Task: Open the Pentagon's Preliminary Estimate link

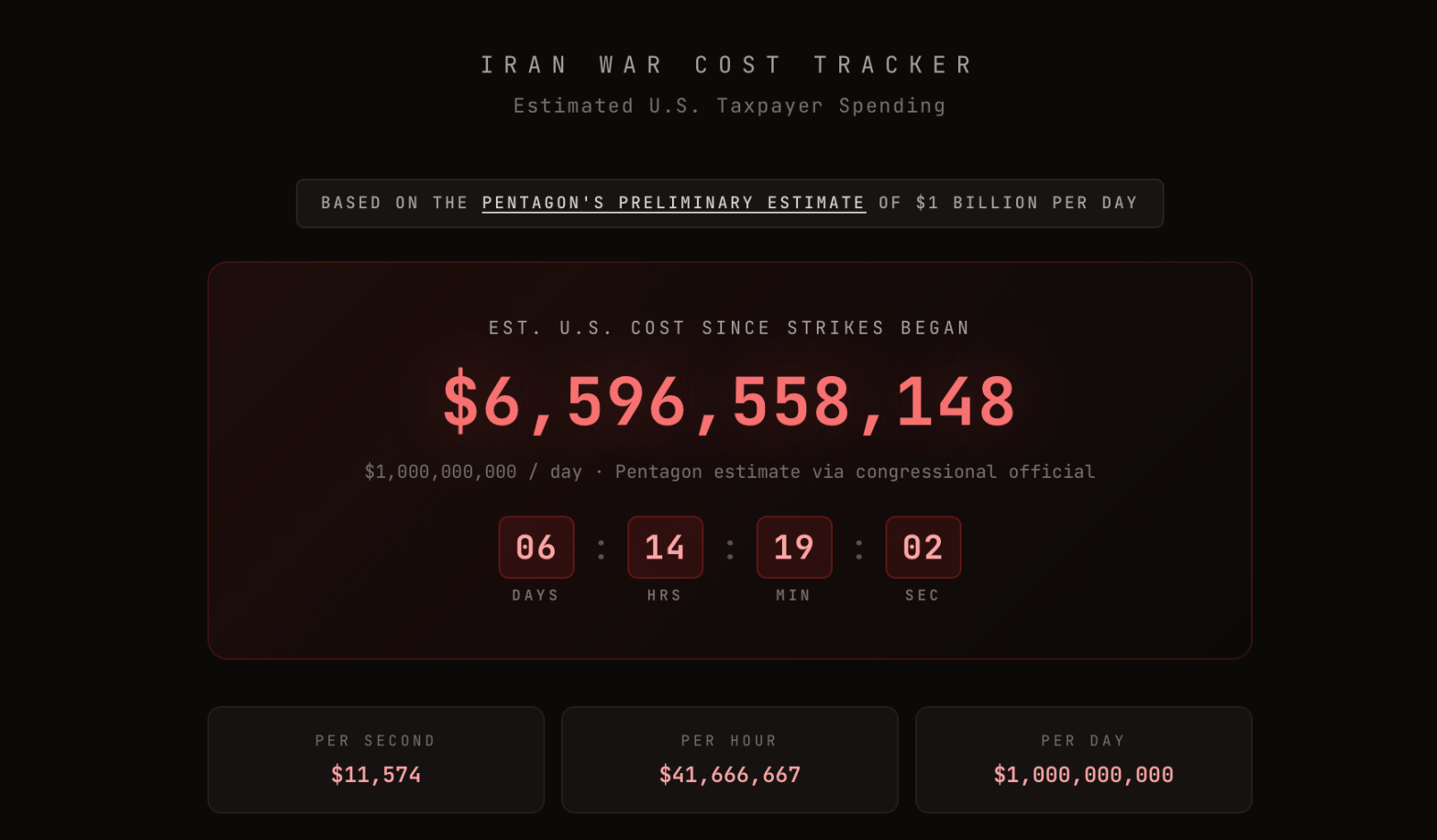Action: [673, 203]
